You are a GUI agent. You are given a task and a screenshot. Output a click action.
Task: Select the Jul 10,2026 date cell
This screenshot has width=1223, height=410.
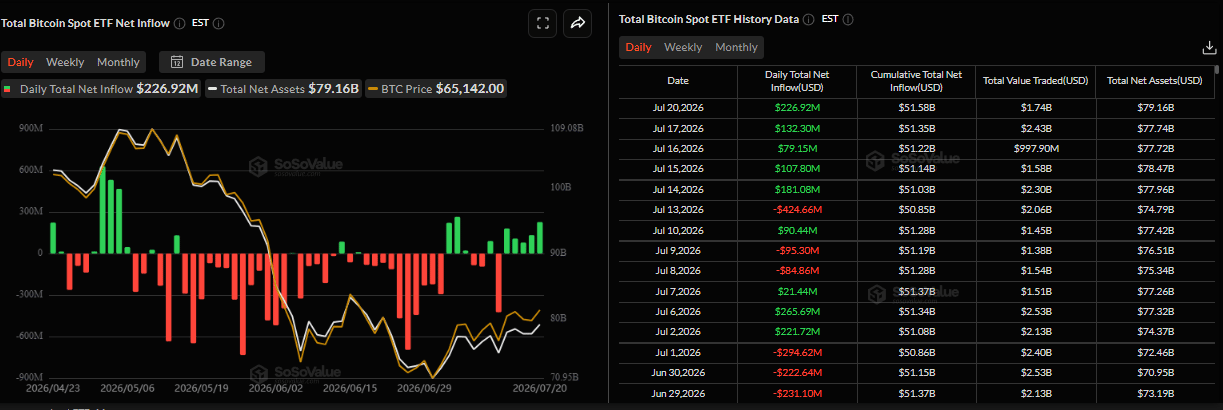(678, 231)
